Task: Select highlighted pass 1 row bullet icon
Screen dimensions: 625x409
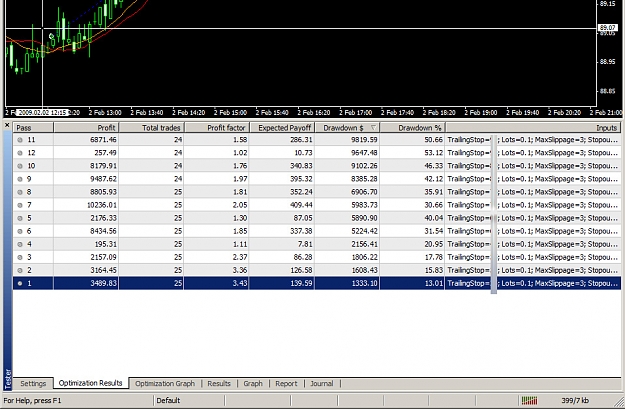Action: [x=20, y=283]
